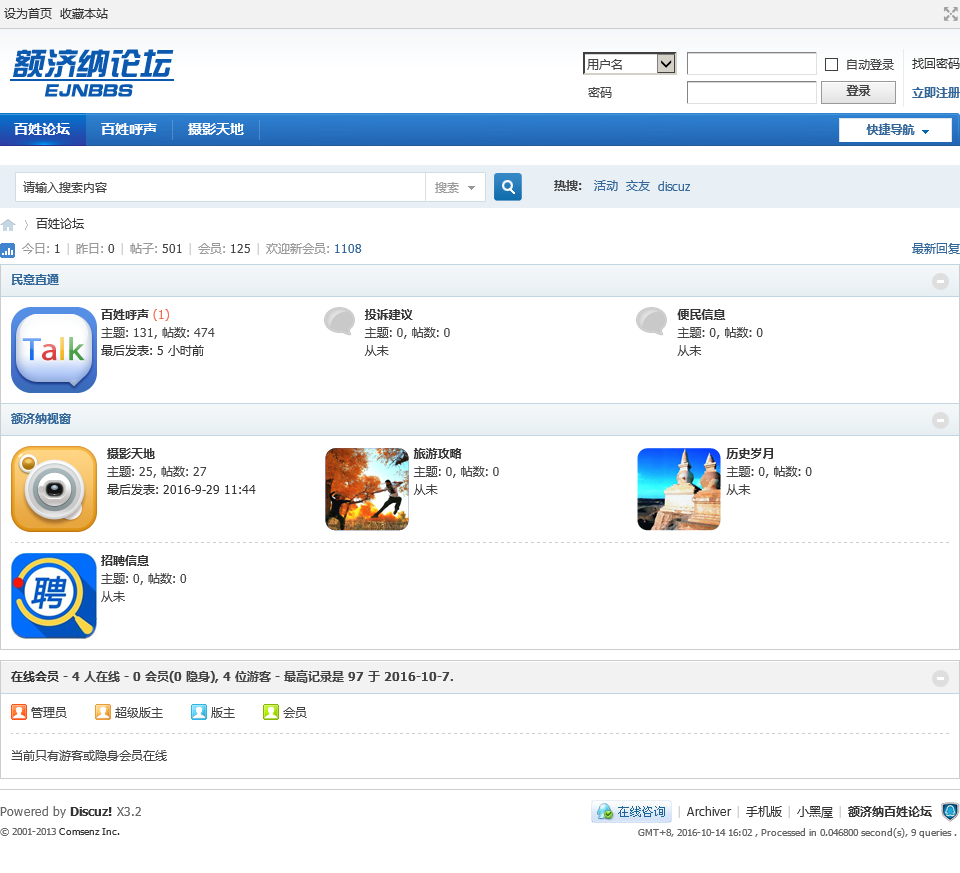Image resolution: width=960 pixels, height=873 pixels.
Task: Collapse the 在线会员 section
Action: click(x=940, y=678)
